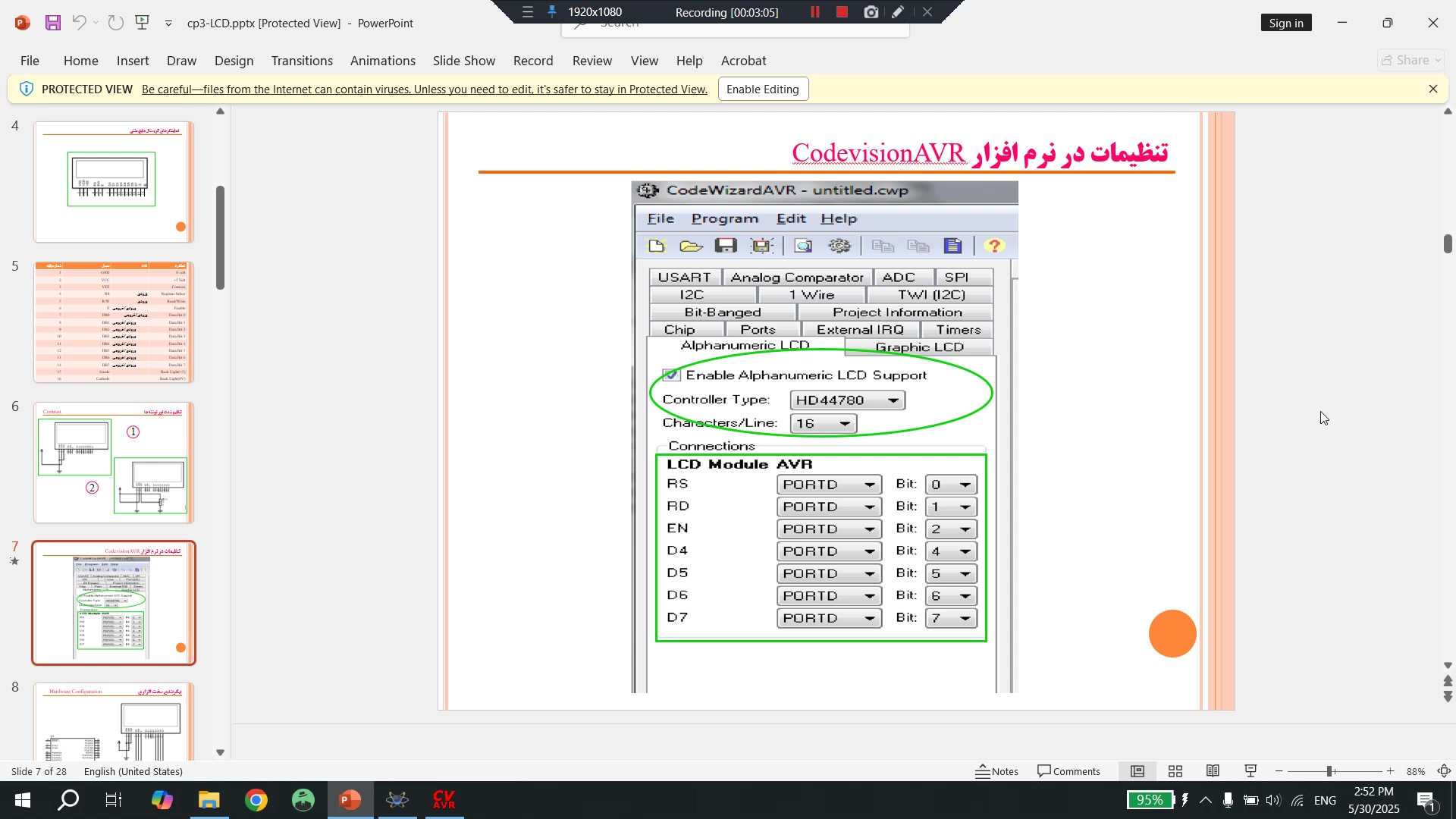1456x819 pixels.
Task: Pause the recording
Action: (x=815, y=12)
